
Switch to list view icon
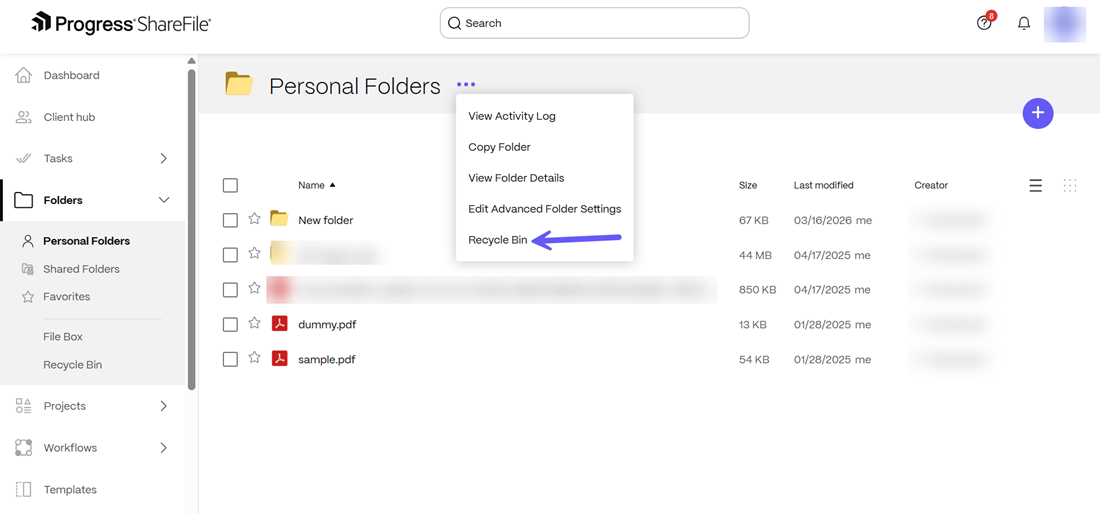(1035, 185)
